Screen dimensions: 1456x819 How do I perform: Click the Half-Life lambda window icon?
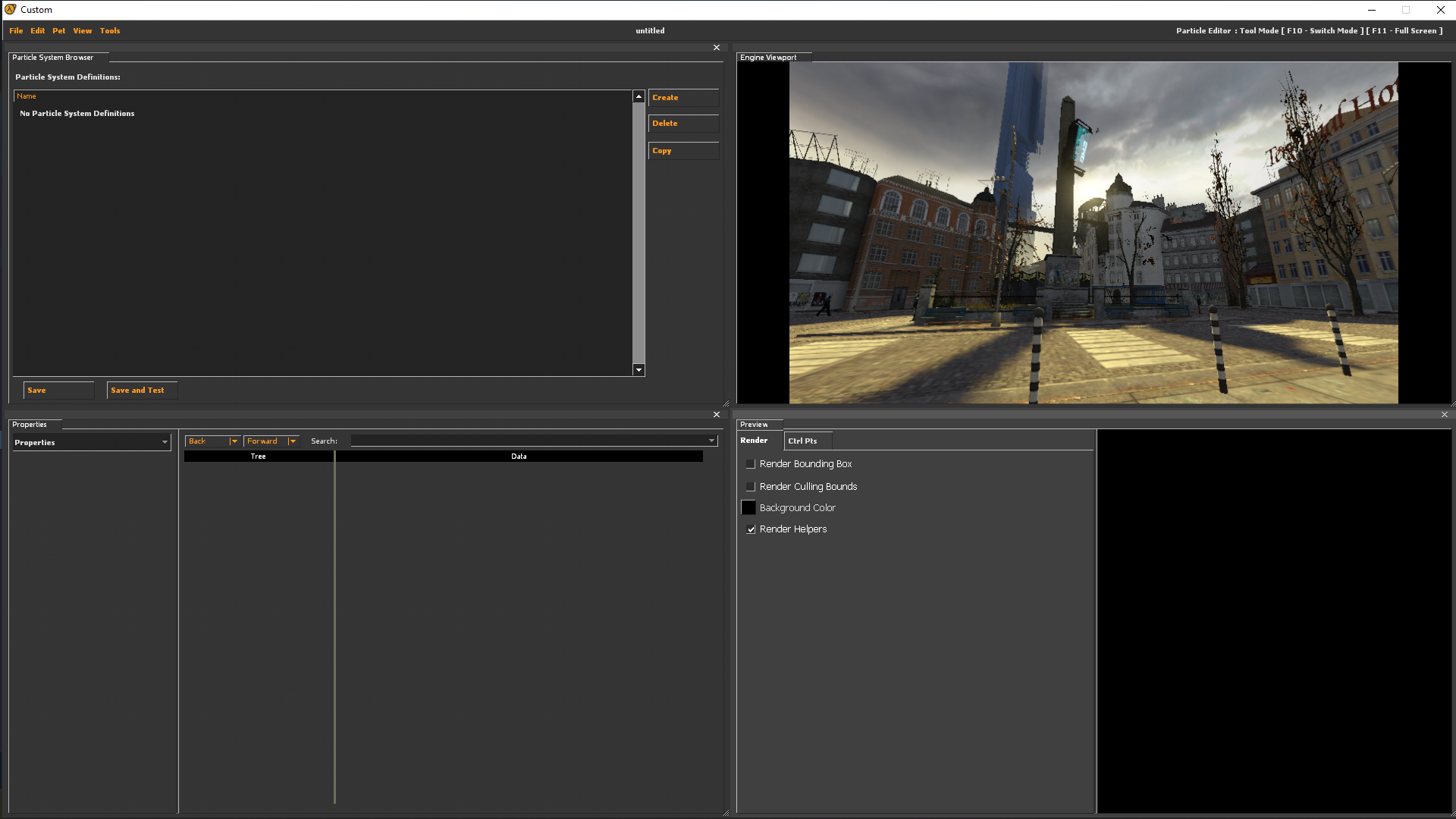[x=10, y=10]
